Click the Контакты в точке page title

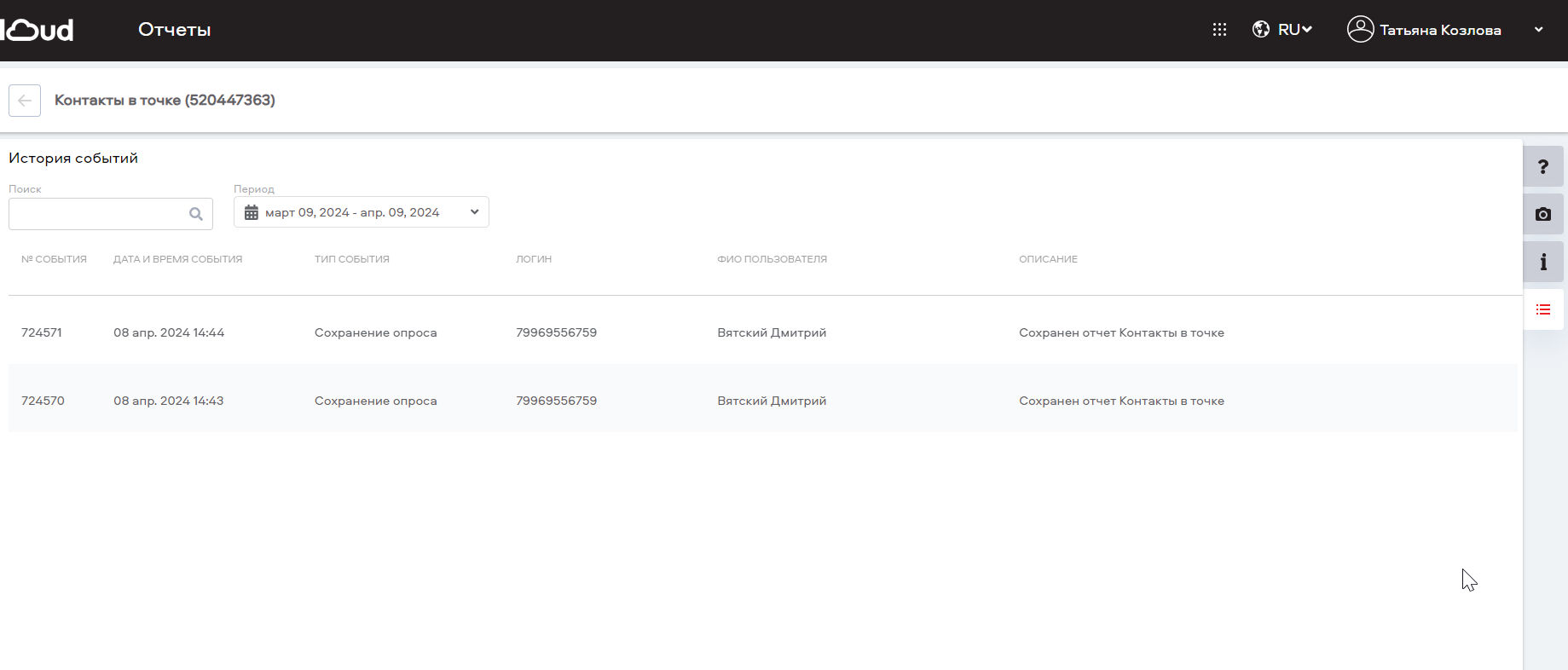[x=165, y=100]
